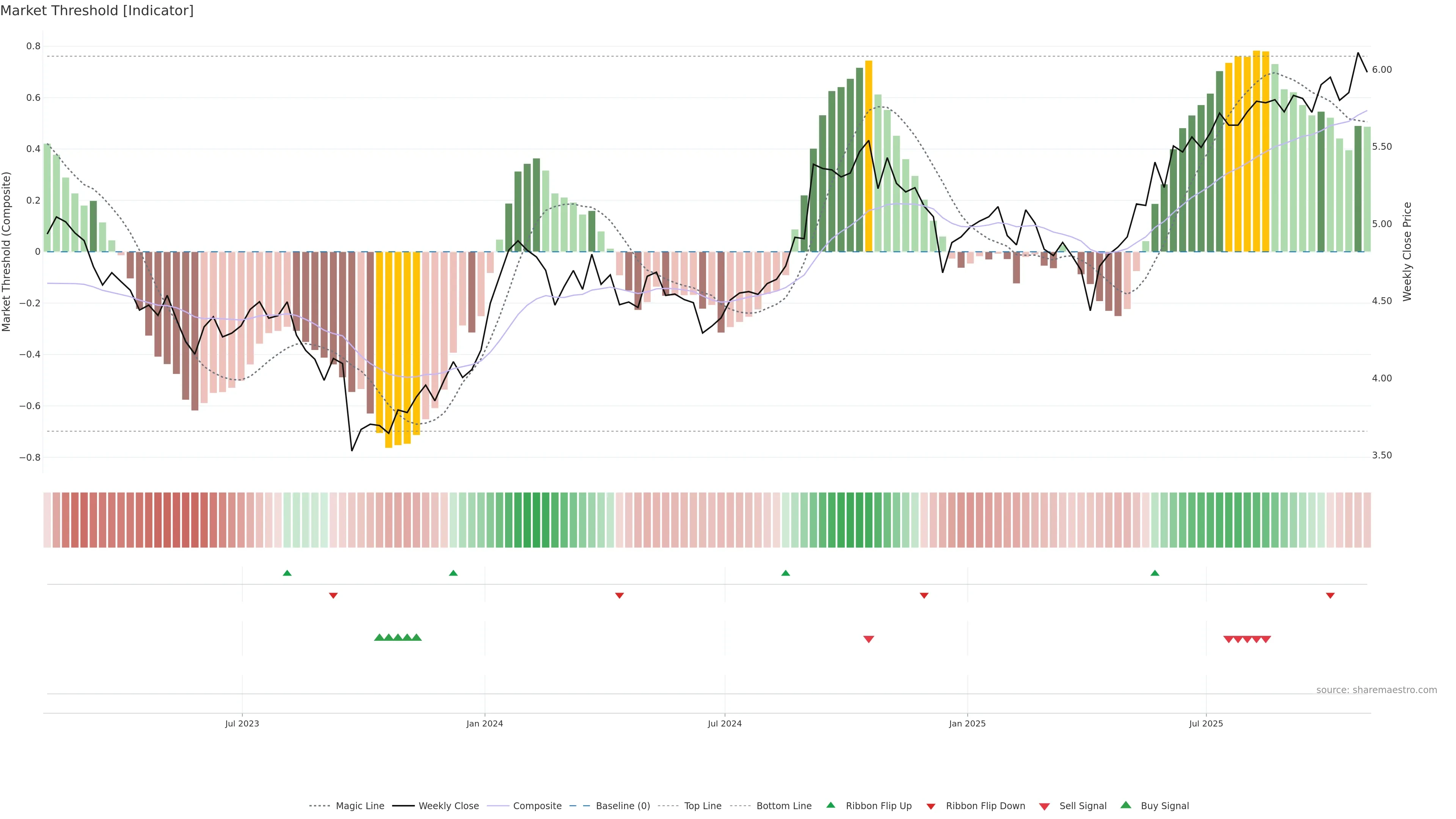Viewport: 1456px width, 819px height.
Task: Click the Jan 2024 x-axis label
Action: coord(485,723)
